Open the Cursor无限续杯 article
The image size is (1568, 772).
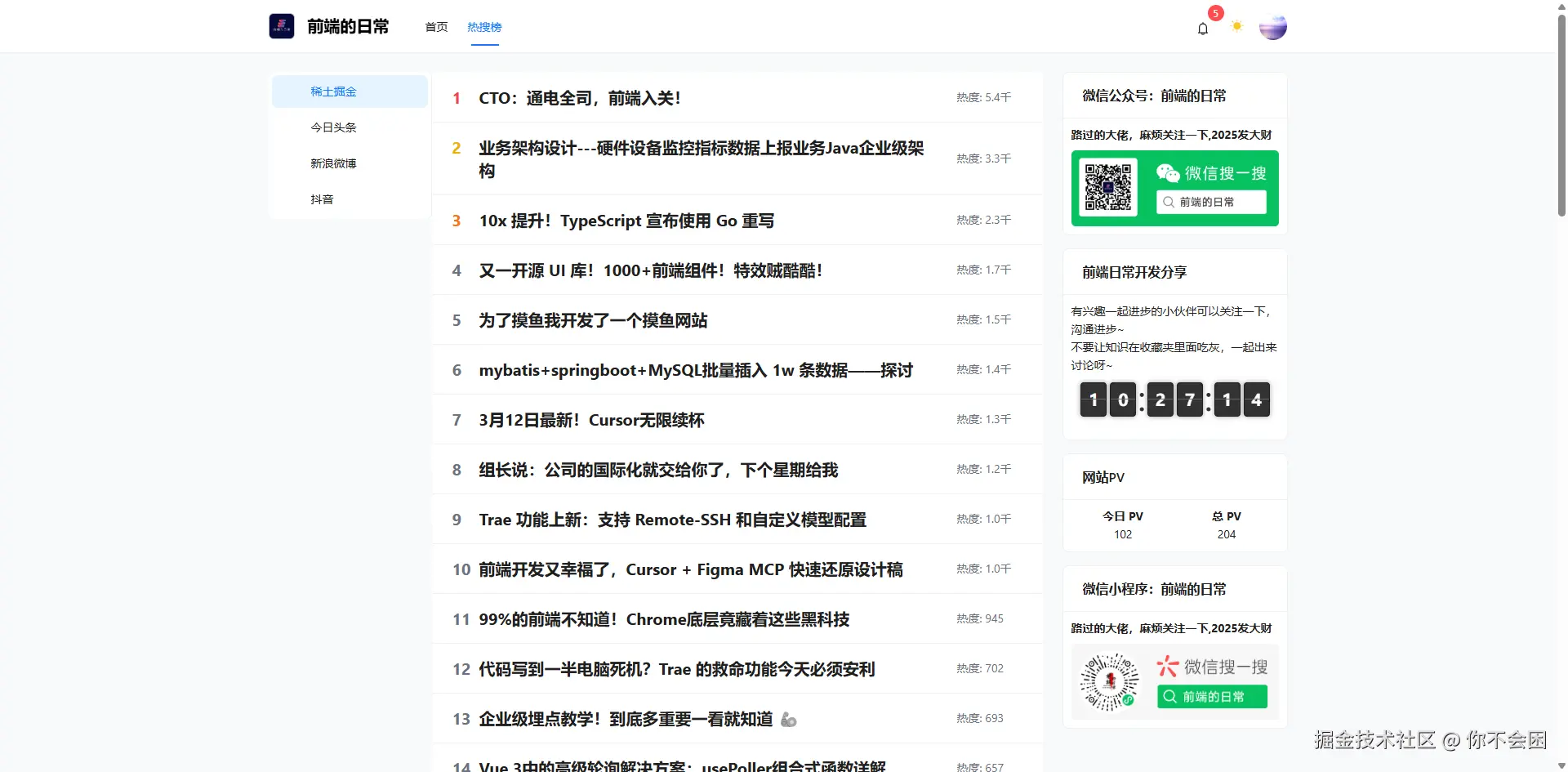tap(590, 420)
